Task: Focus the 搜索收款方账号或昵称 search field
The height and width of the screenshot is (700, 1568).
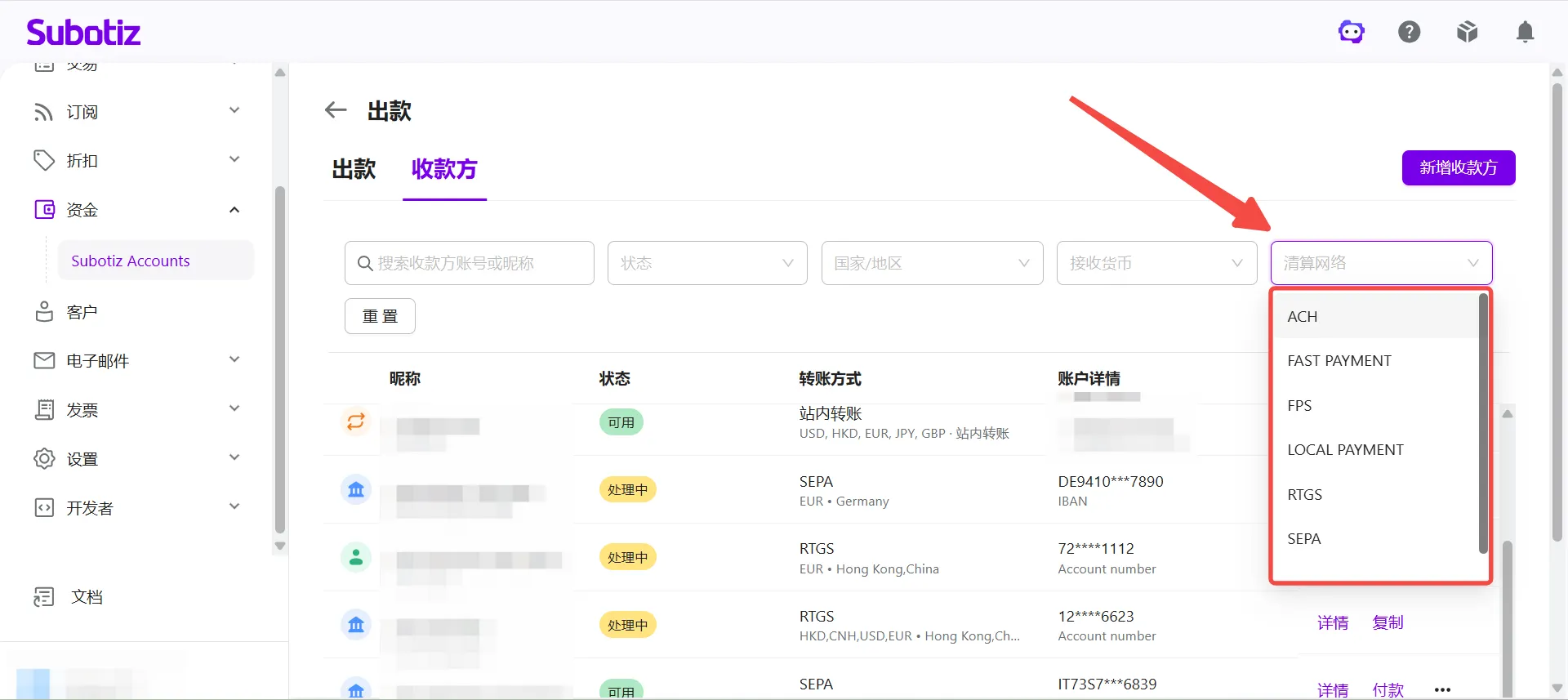Action: [x=469, y=263]
